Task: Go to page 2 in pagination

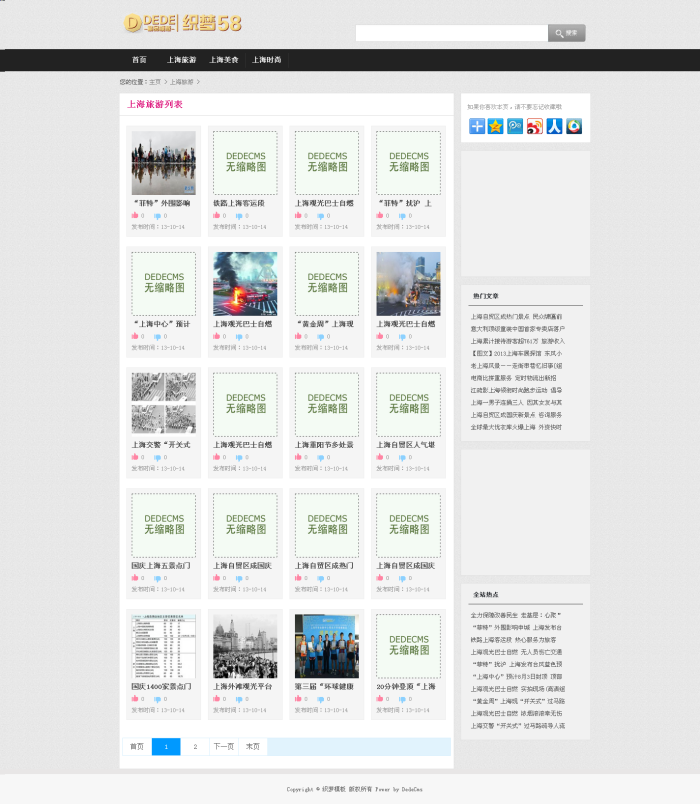Action: pos(195,746)
